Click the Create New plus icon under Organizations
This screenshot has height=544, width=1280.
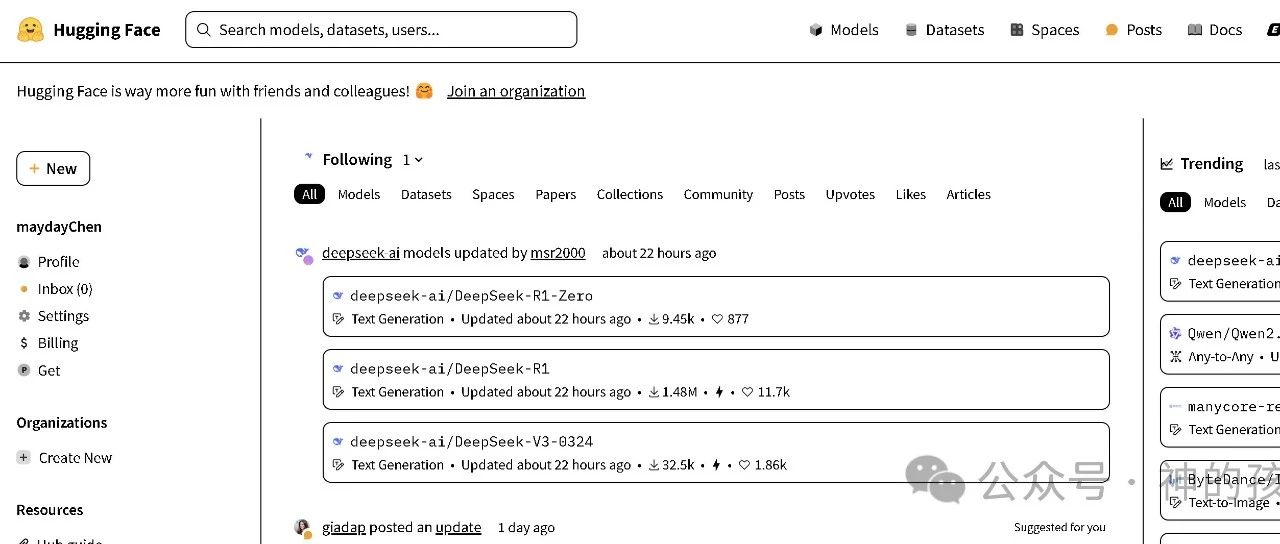[x=24, y=458]
